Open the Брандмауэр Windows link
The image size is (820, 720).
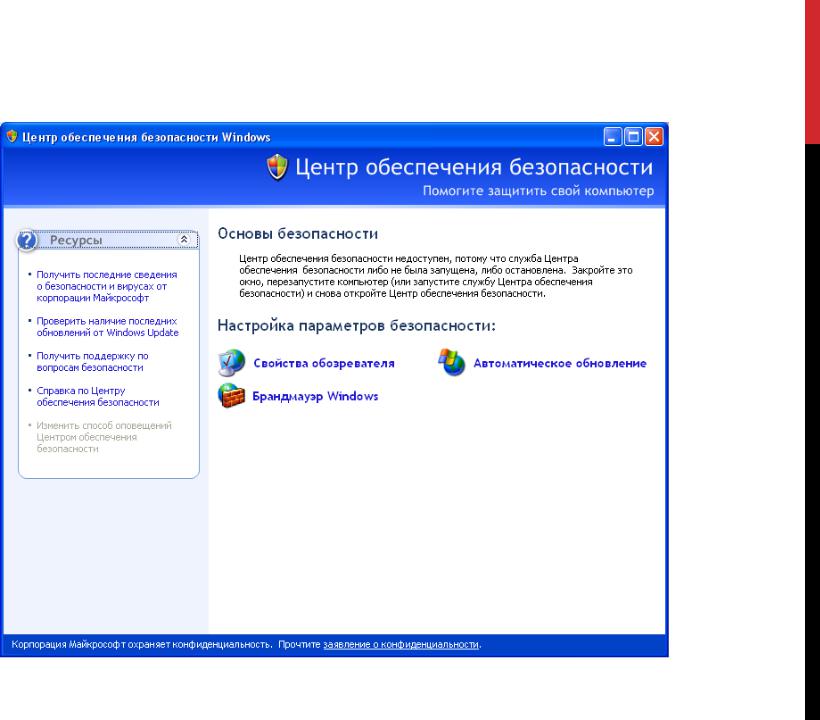pyautogui.click(x=315, y=396)
